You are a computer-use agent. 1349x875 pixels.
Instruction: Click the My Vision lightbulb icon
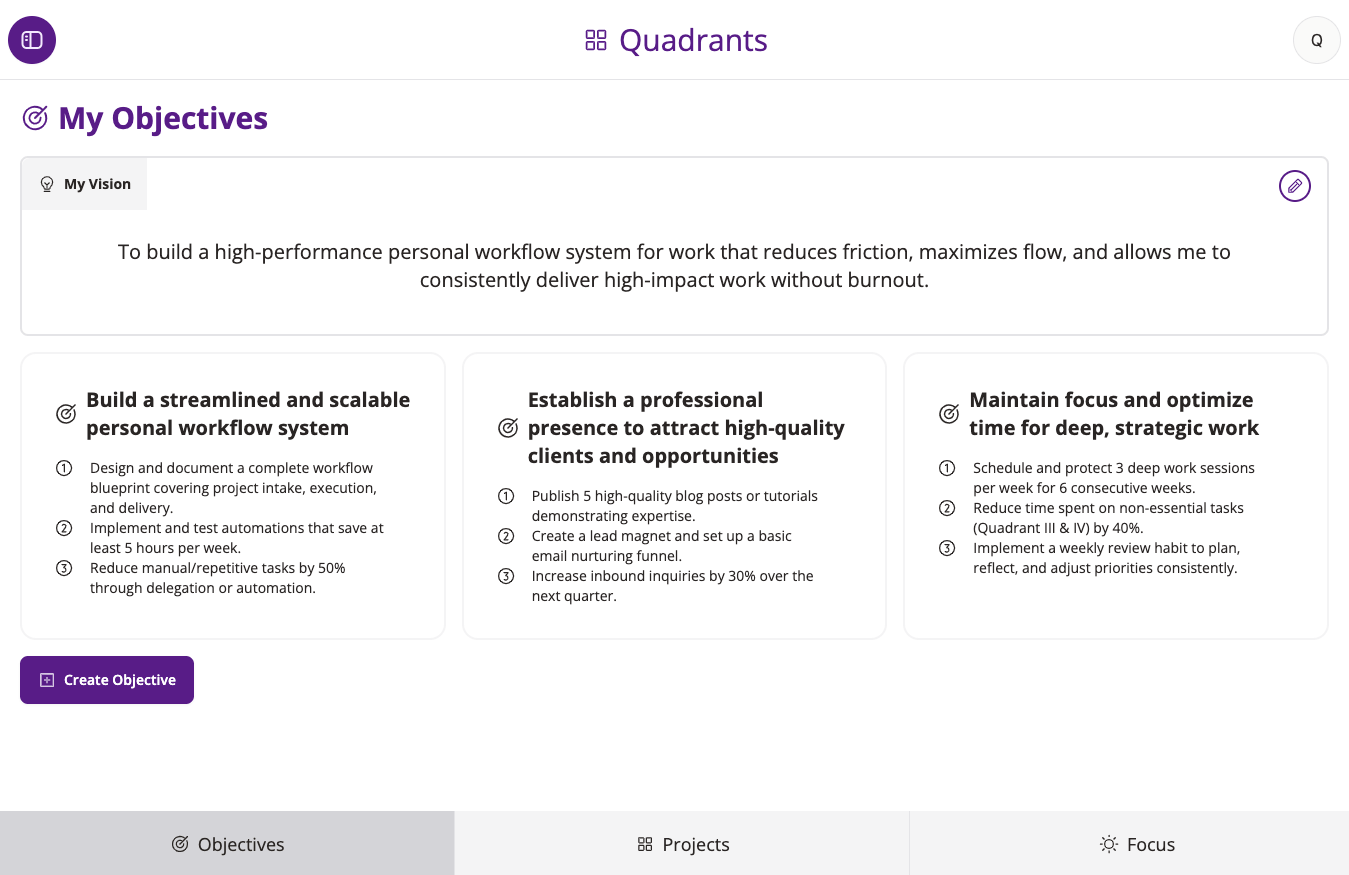click(46, 184)
